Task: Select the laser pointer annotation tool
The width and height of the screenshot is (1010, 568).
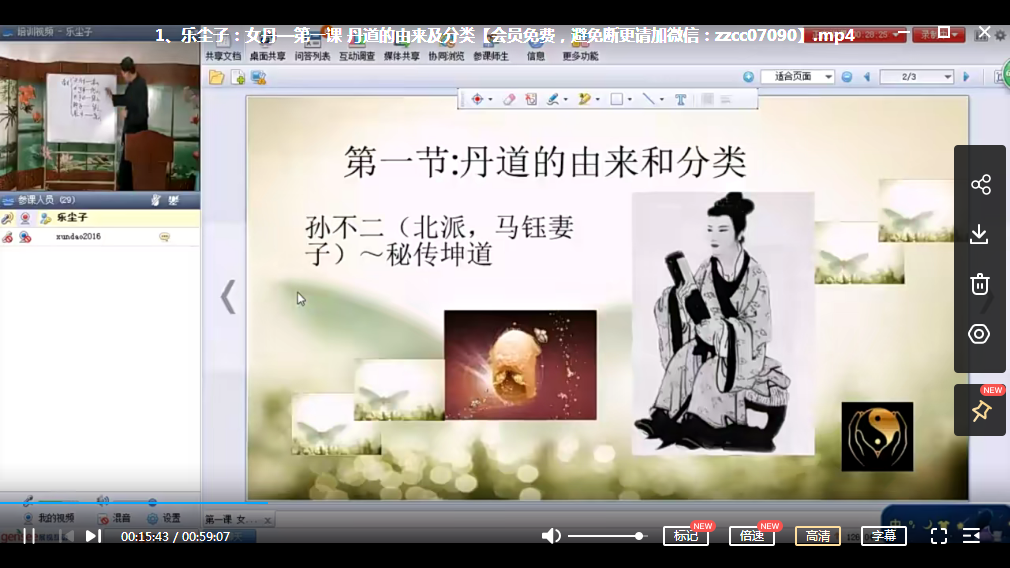Action: coord(477,99)
